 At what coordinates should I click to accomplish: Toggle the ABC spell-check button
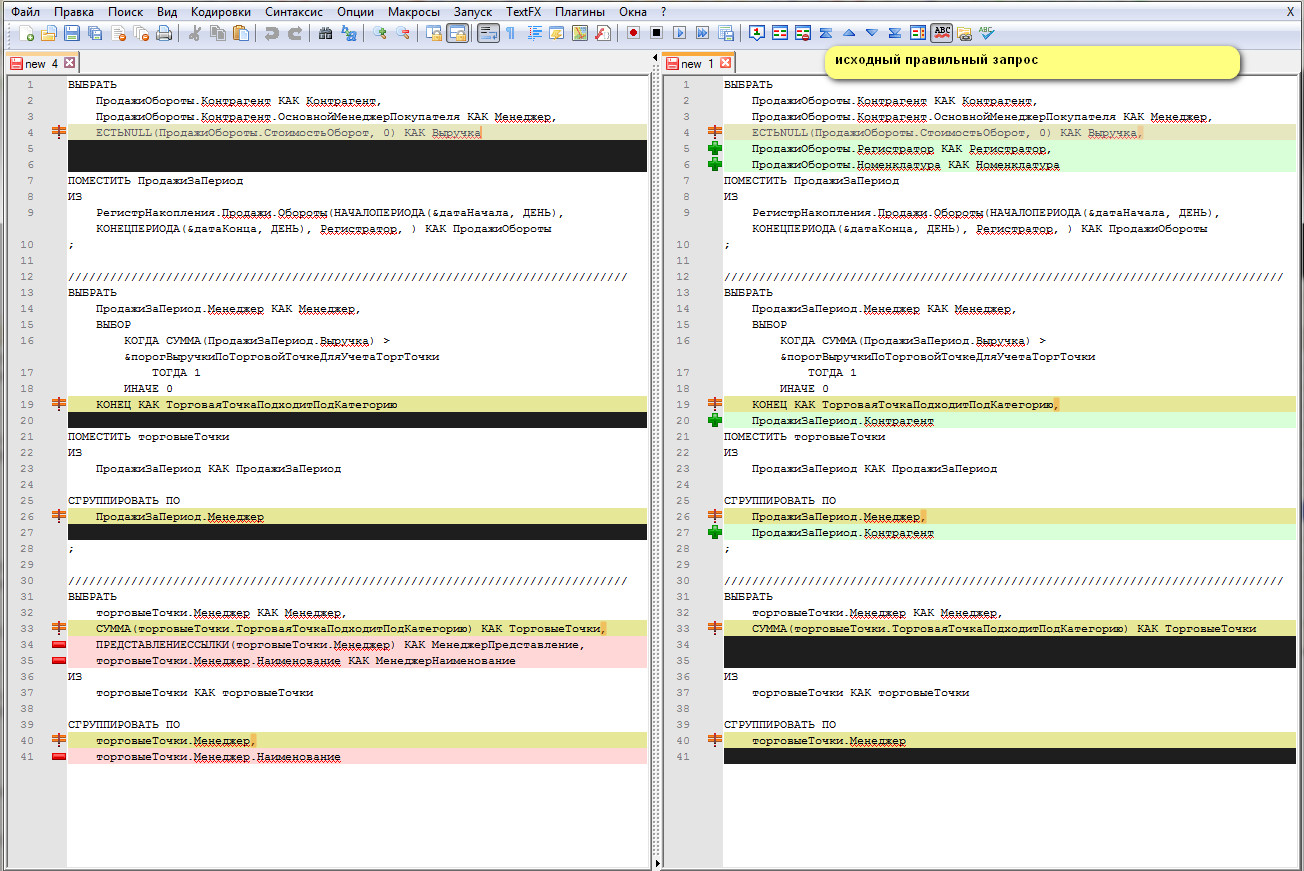click(x=941, y=33)
